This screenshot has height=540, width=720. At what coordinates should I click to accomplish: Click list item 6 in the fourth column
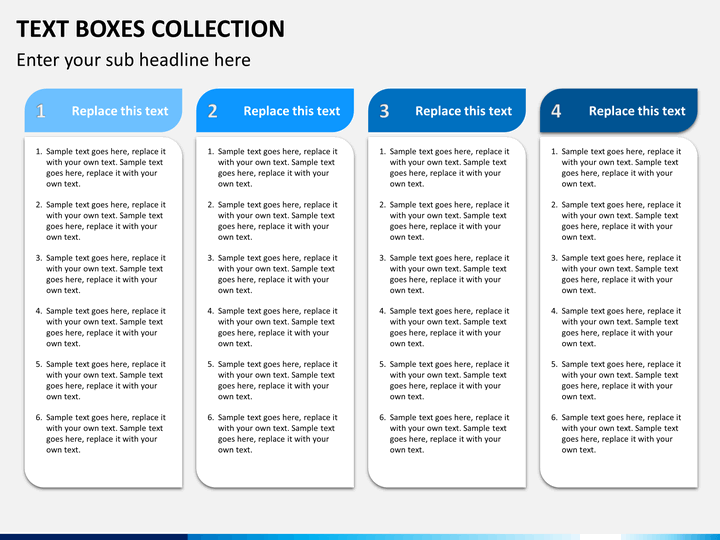pyautogui.click(x=616, y=433)
